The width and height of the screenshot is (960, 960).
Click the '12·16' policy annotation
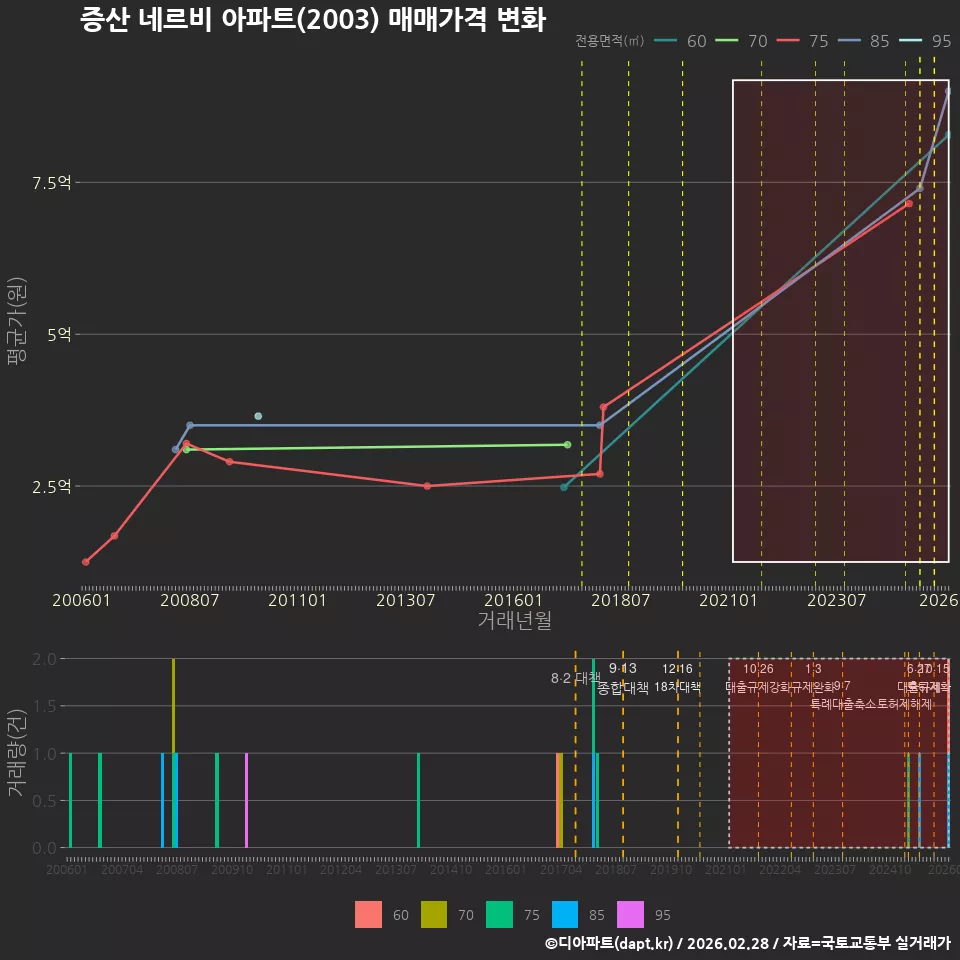pos(677,669)
